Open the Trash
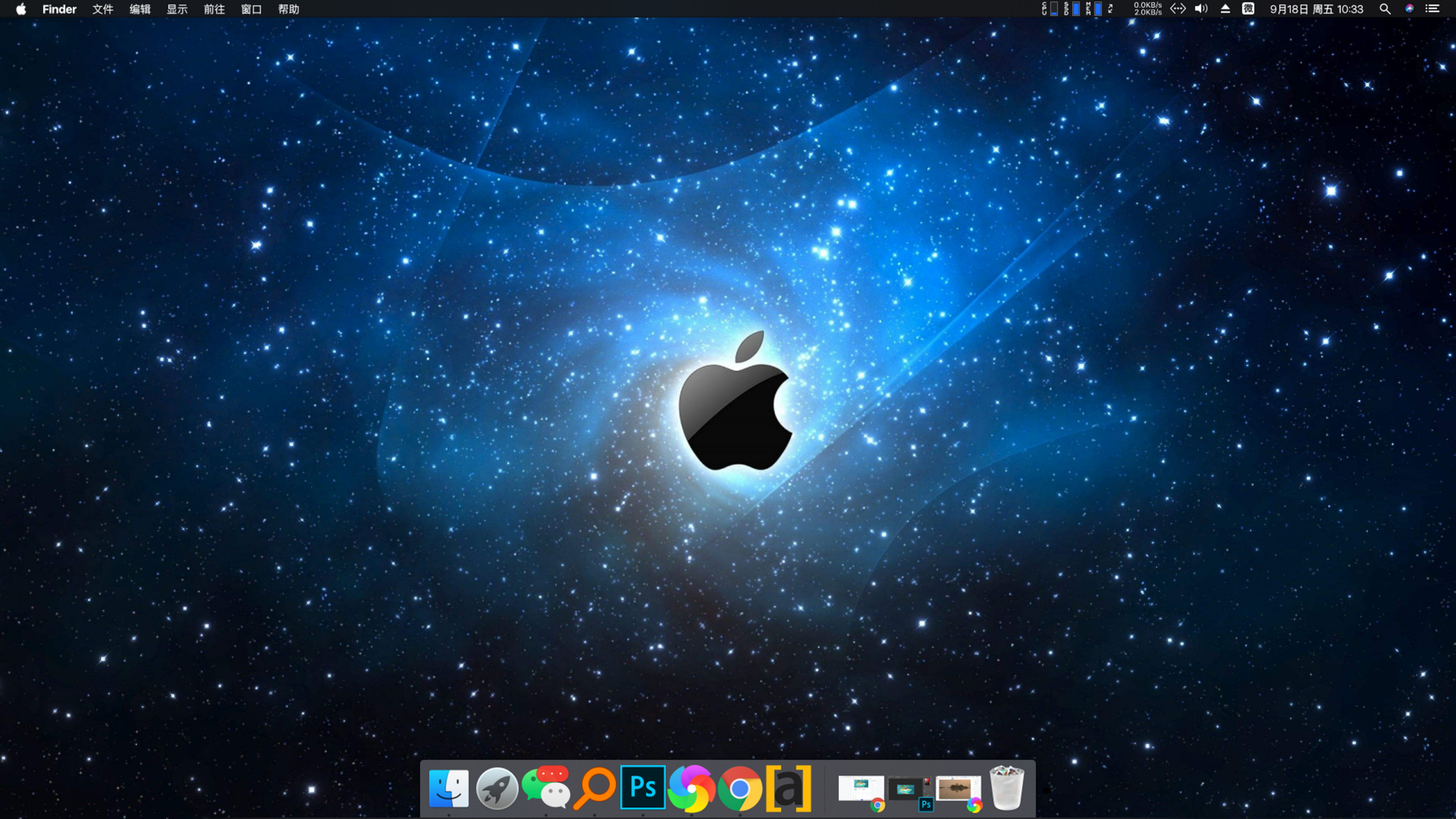The width and height of the screenshot is (1456, 819). click(1005, 787)
